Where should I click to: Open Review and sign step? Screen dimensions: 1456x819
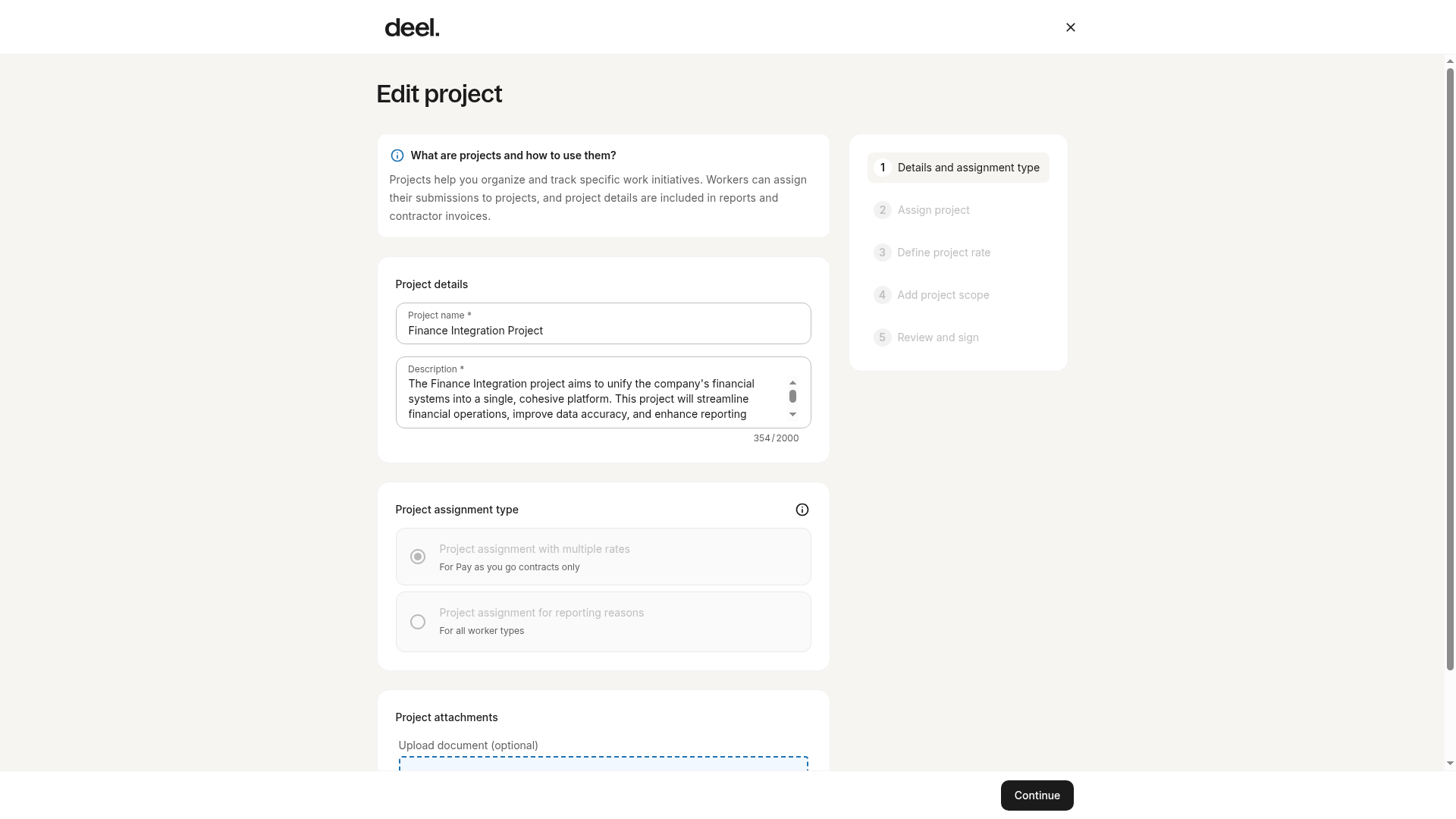click(x=937, y=337)
